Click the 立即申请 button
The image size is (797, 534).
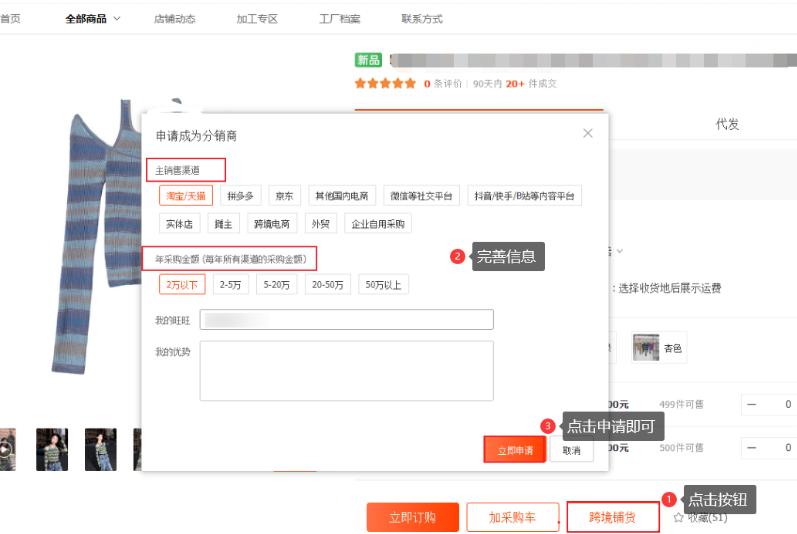click(515, 451)
